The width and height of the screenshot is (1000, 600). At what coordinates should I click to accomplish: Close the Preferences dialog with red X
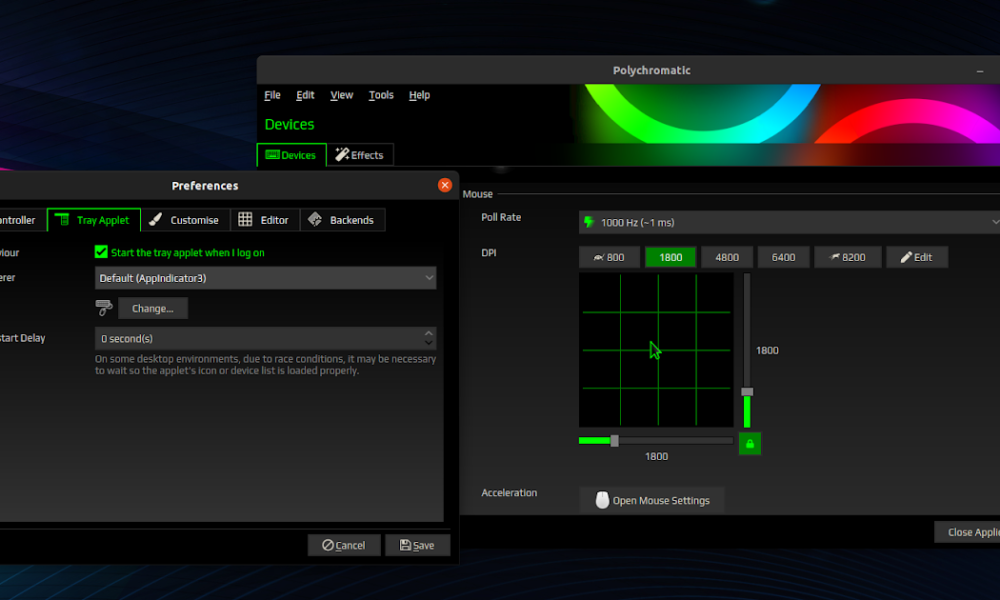pos(445,186)
